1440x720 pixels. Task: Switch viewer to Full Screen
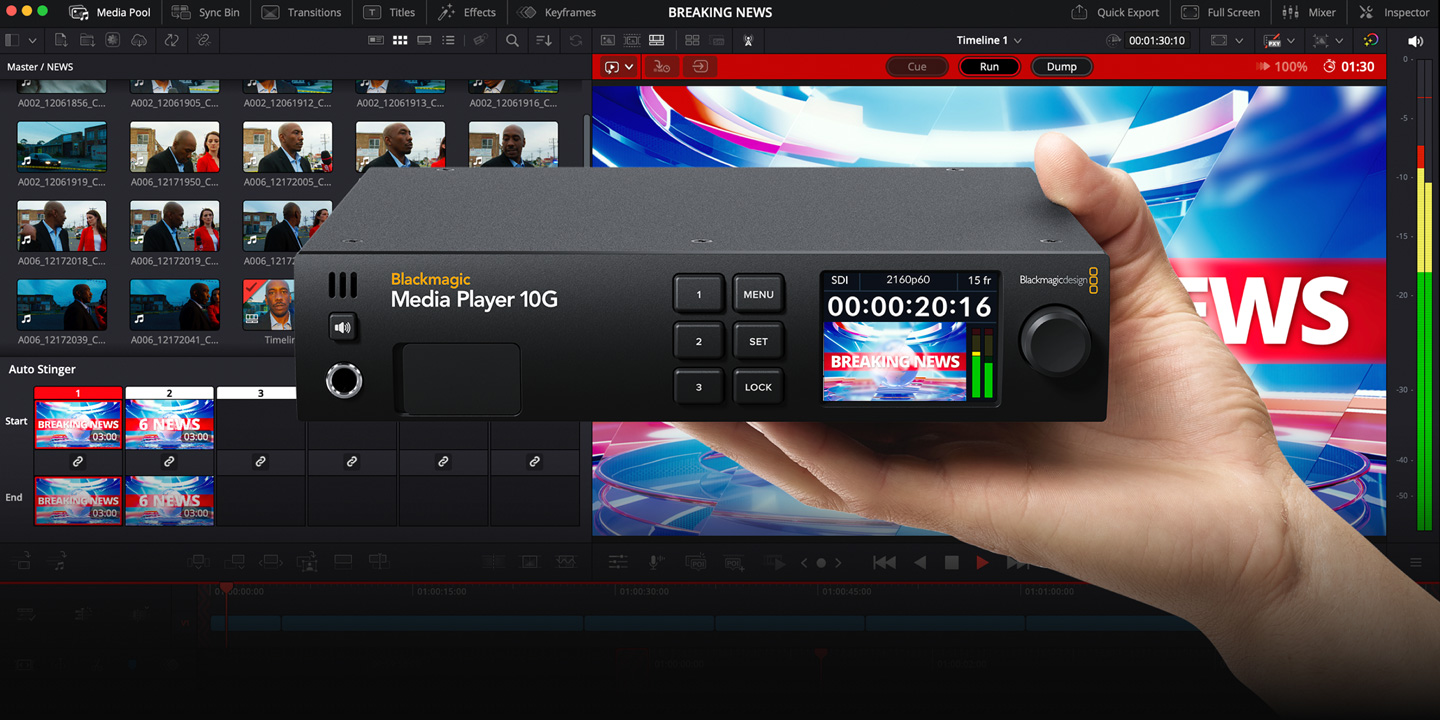coord(1220,12)
